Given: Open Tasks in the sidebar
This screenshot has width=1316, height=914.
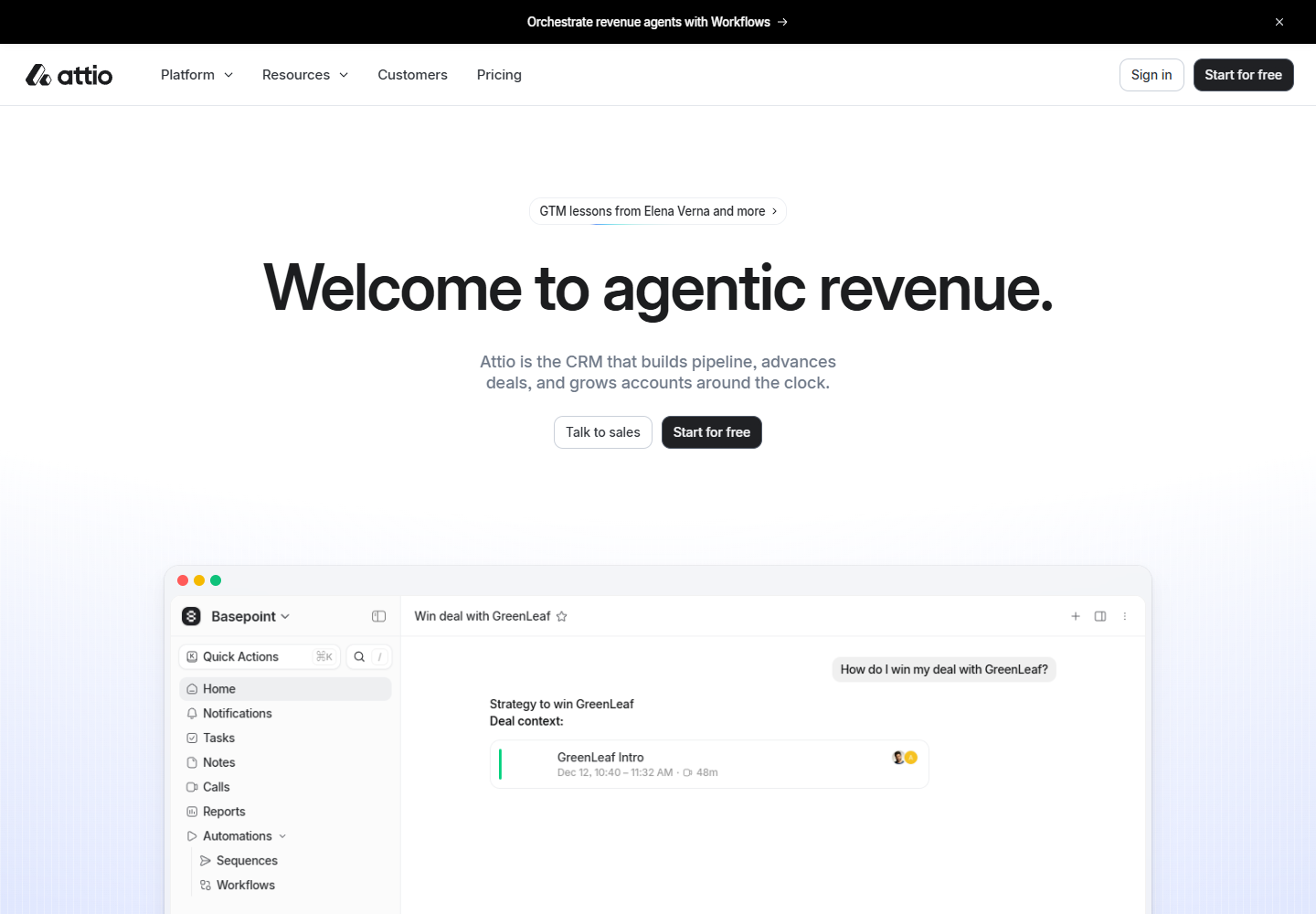Looking at the screenshot, I should 285,739.
